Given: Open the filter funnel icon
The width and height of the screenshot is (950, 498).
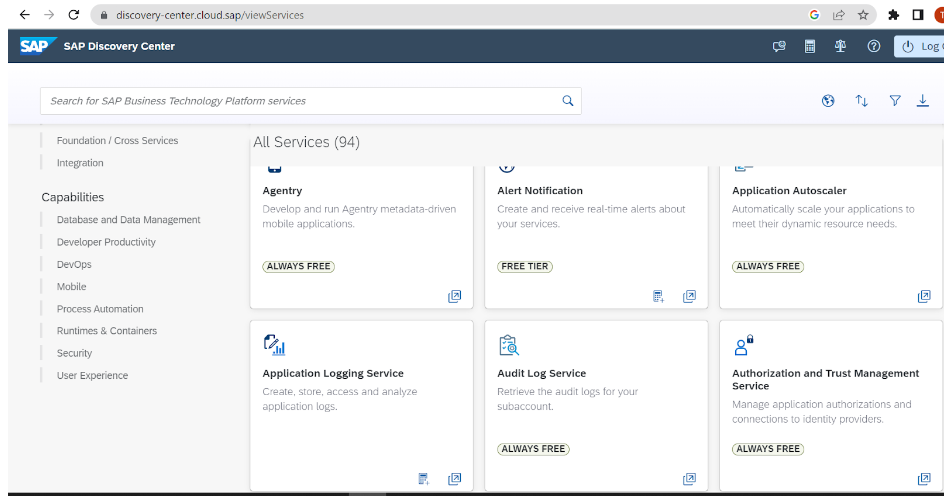Looking at the screenshot, I should 895,101.
